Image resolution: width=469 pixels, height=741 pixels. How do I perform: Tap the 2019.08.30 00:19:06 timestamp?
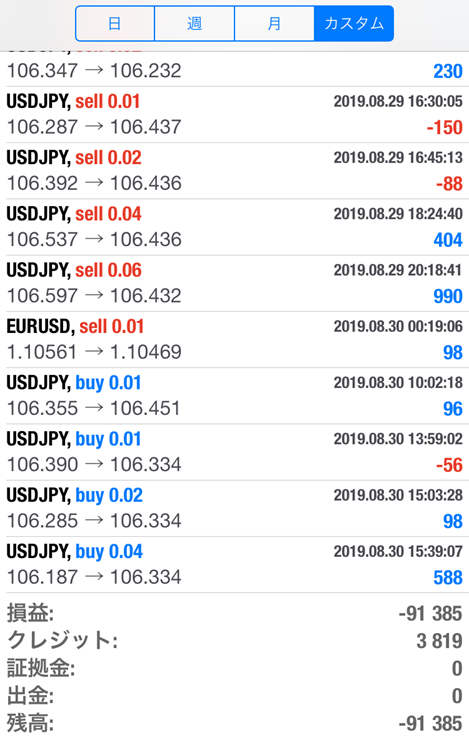398,327
